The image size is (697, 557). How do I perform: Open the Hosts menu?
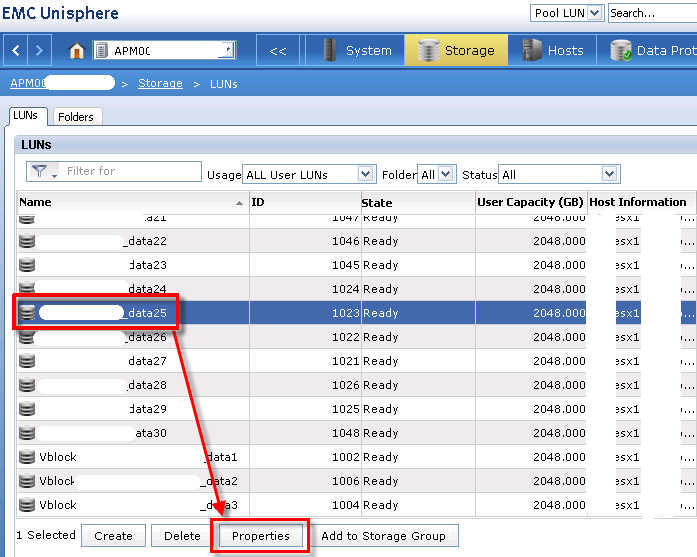coord(553,50)
